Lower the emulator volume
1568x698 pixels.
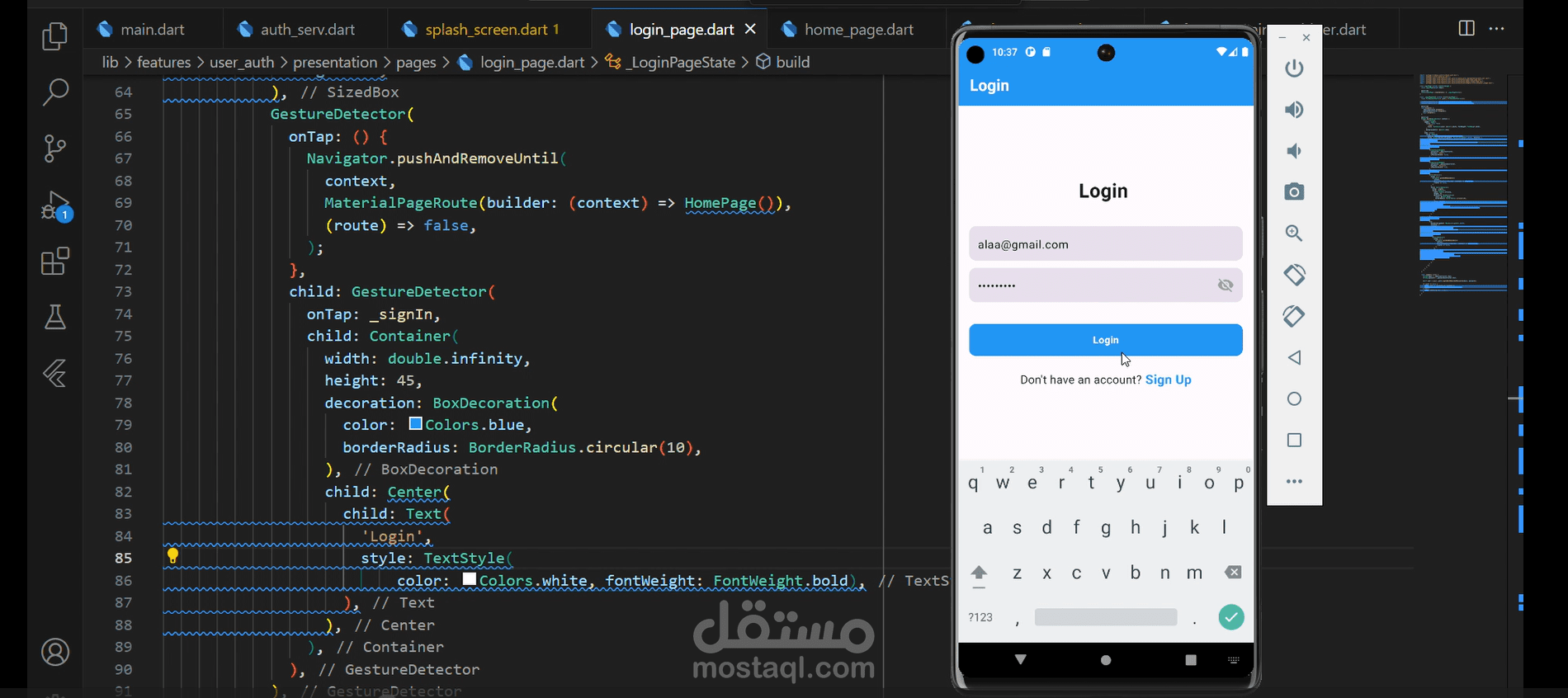1294,151
